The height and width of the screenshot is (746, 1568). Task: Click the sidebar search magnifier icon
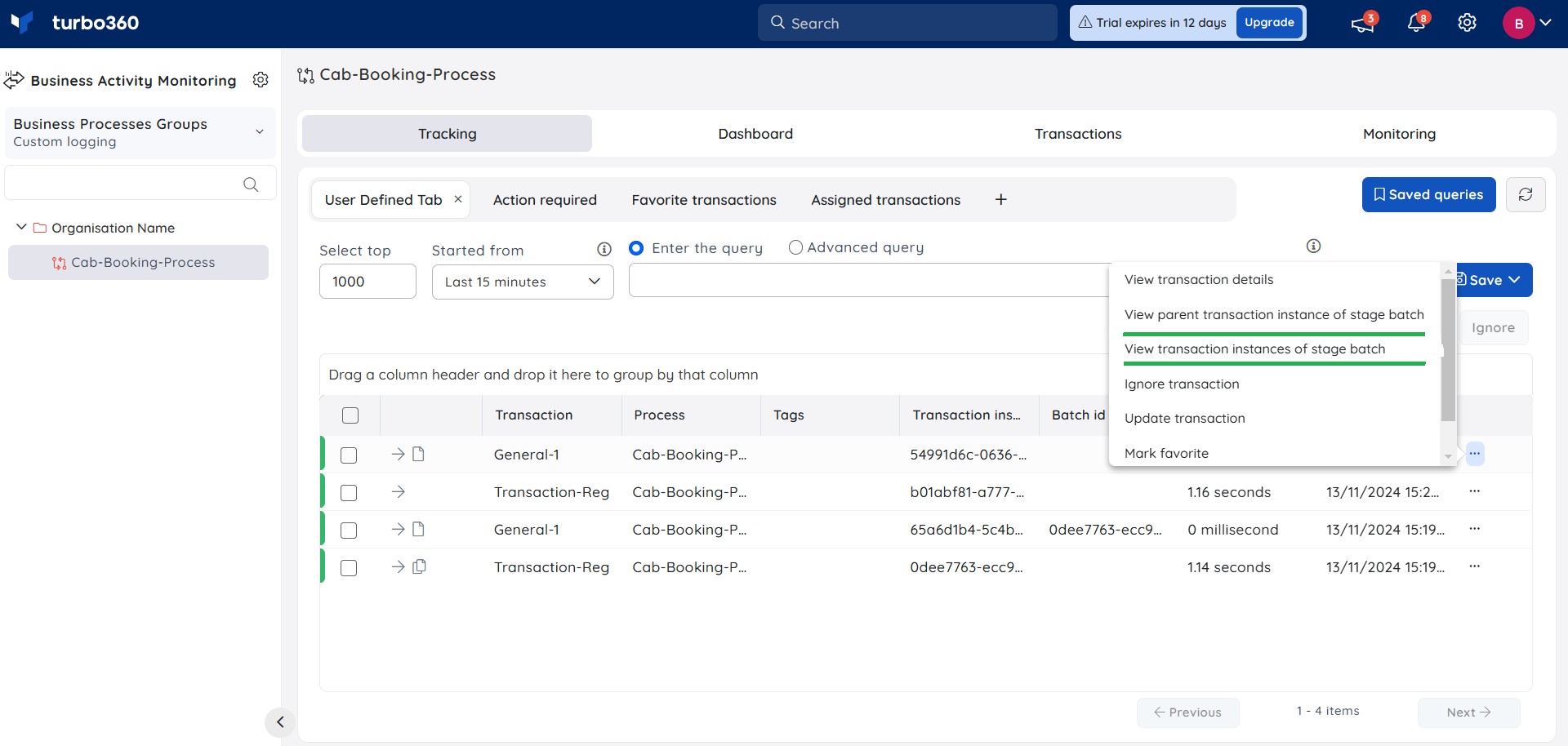(251, 184)
